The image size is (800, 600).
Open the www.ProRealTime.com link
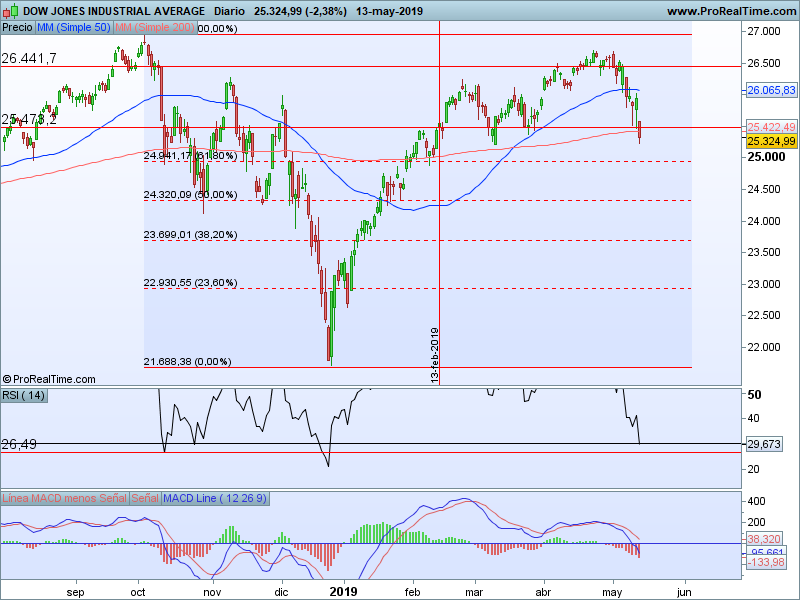[732, 11]
